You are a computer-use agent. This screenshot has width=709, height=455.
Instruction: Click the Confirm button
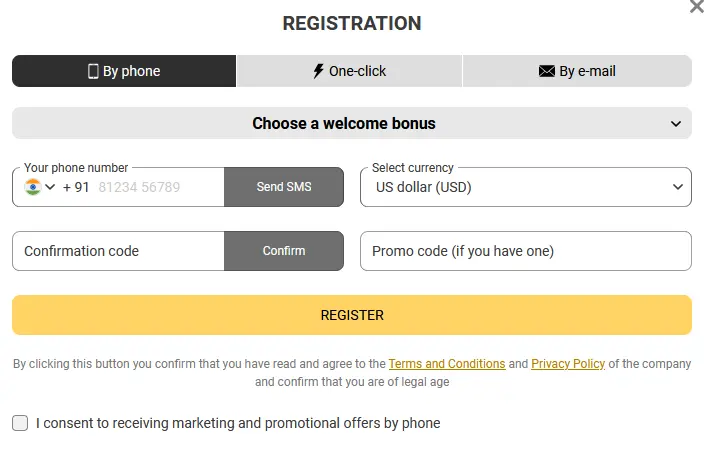[x=284, y=251]
